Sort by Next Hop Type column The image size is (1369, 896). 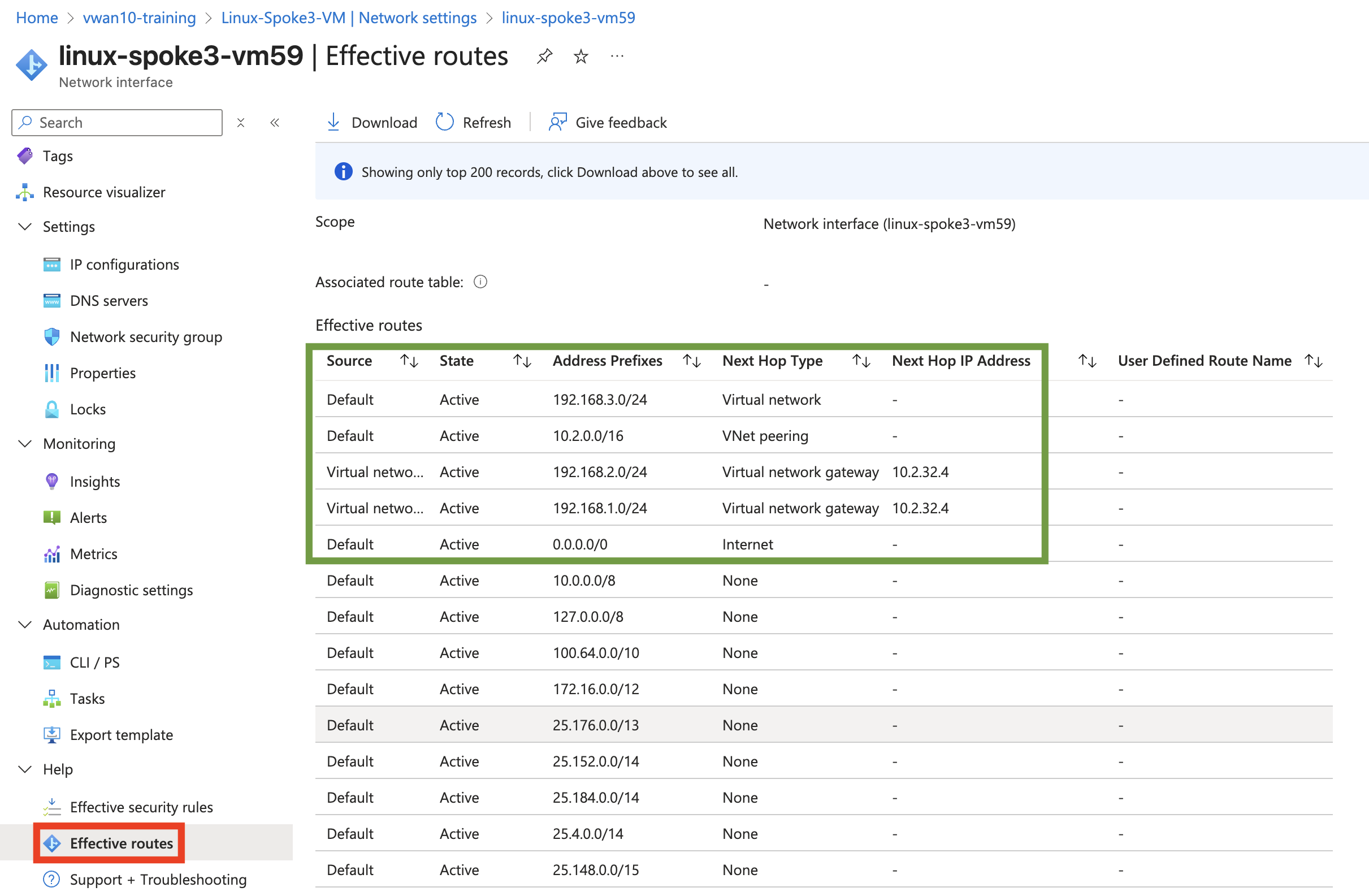[x=860, y=361]
